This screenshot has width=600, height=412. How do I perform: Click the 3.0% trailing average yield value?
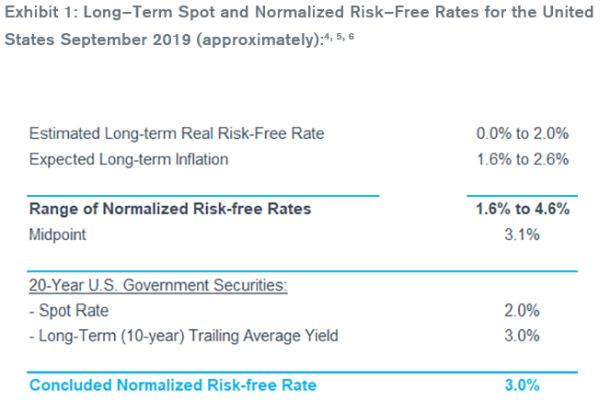click(x=522, y=335)
